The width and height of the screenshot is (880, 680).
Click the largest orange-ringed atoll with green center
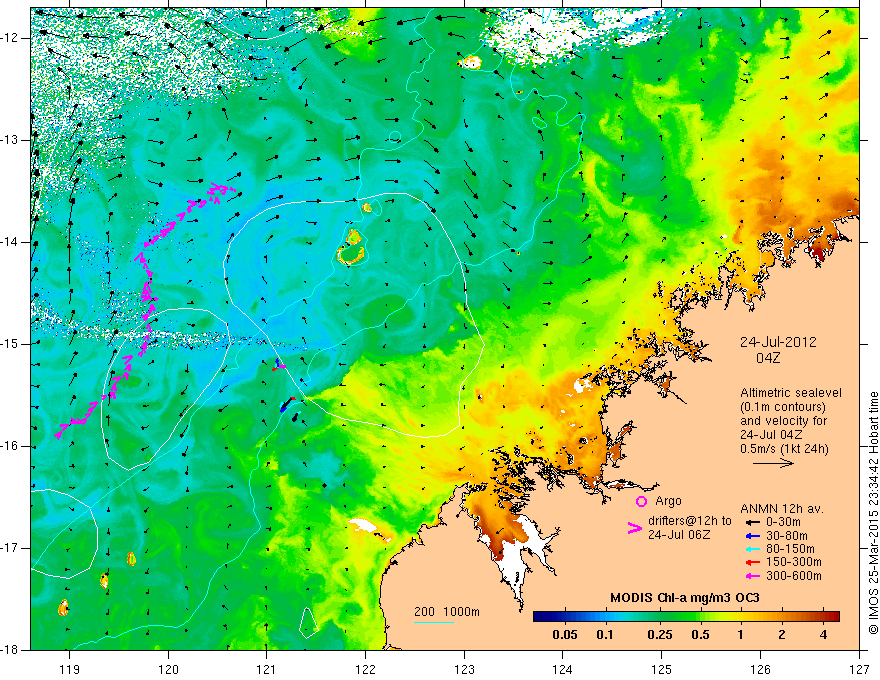click(351, 255)
